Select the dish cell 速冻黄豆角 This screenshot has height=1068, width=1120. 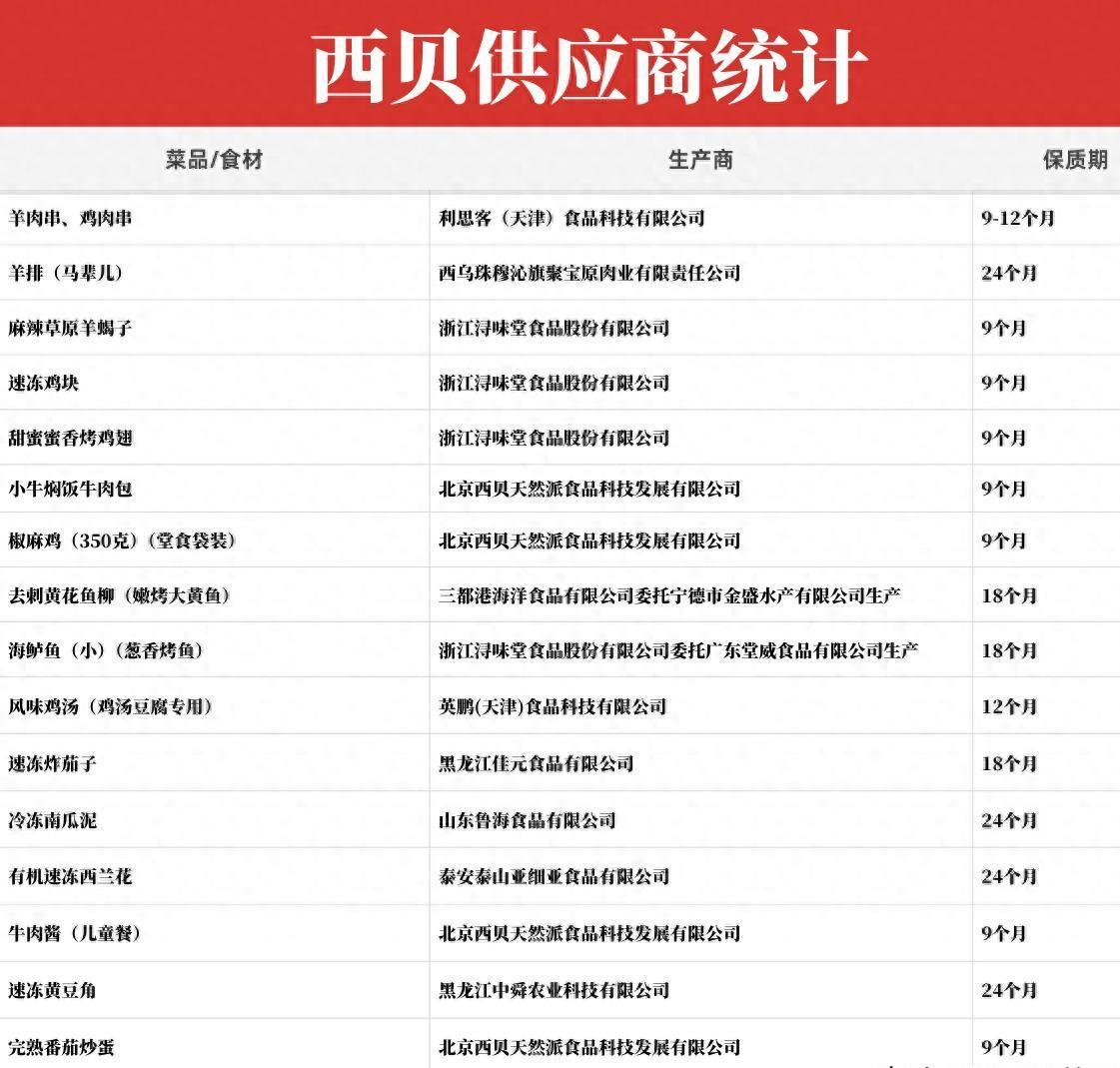[x=52, y=990]
